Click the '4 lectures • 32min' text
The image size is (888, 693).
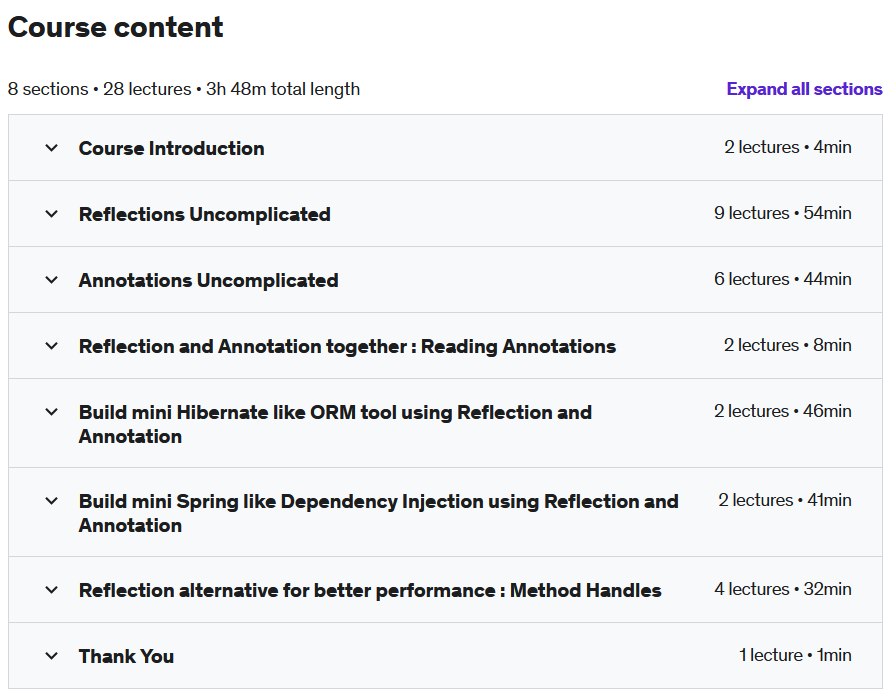783,589
